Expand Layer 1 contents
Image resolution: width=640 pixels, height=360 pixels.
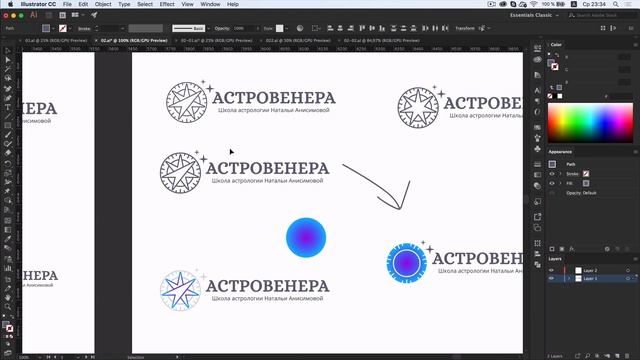(x=569, y=278)
